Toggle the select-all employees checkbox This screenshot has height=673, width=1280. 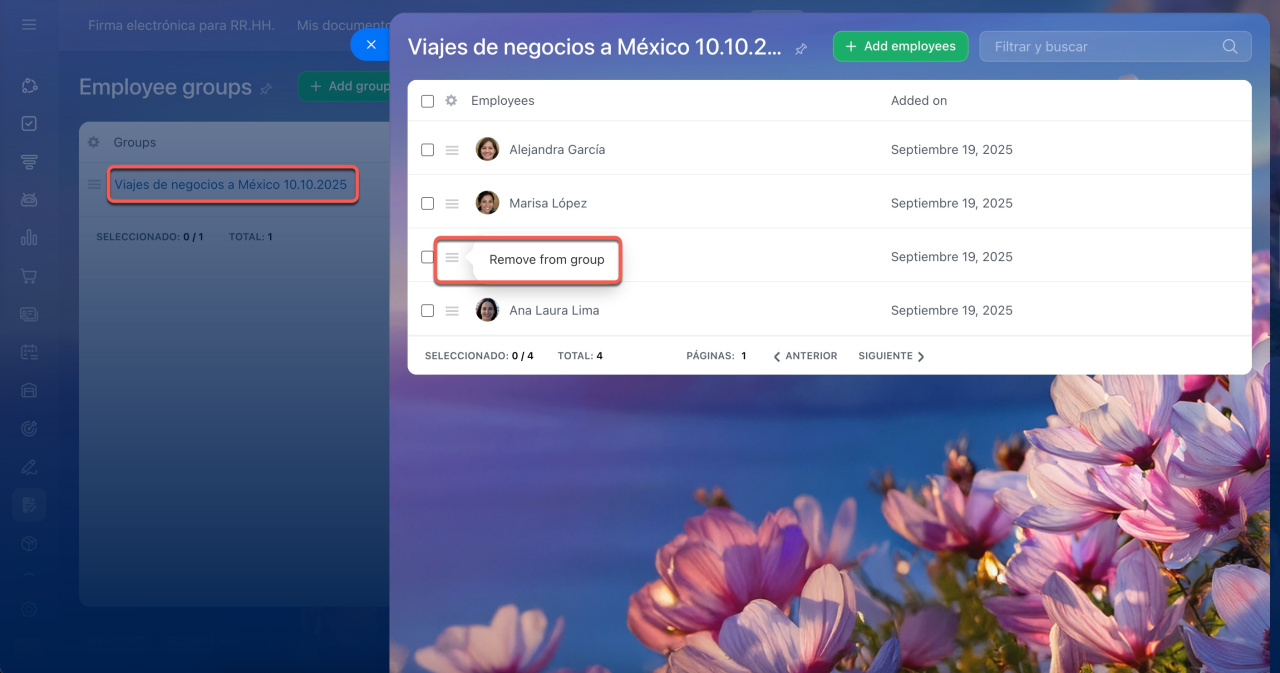[x=428, y=101]
